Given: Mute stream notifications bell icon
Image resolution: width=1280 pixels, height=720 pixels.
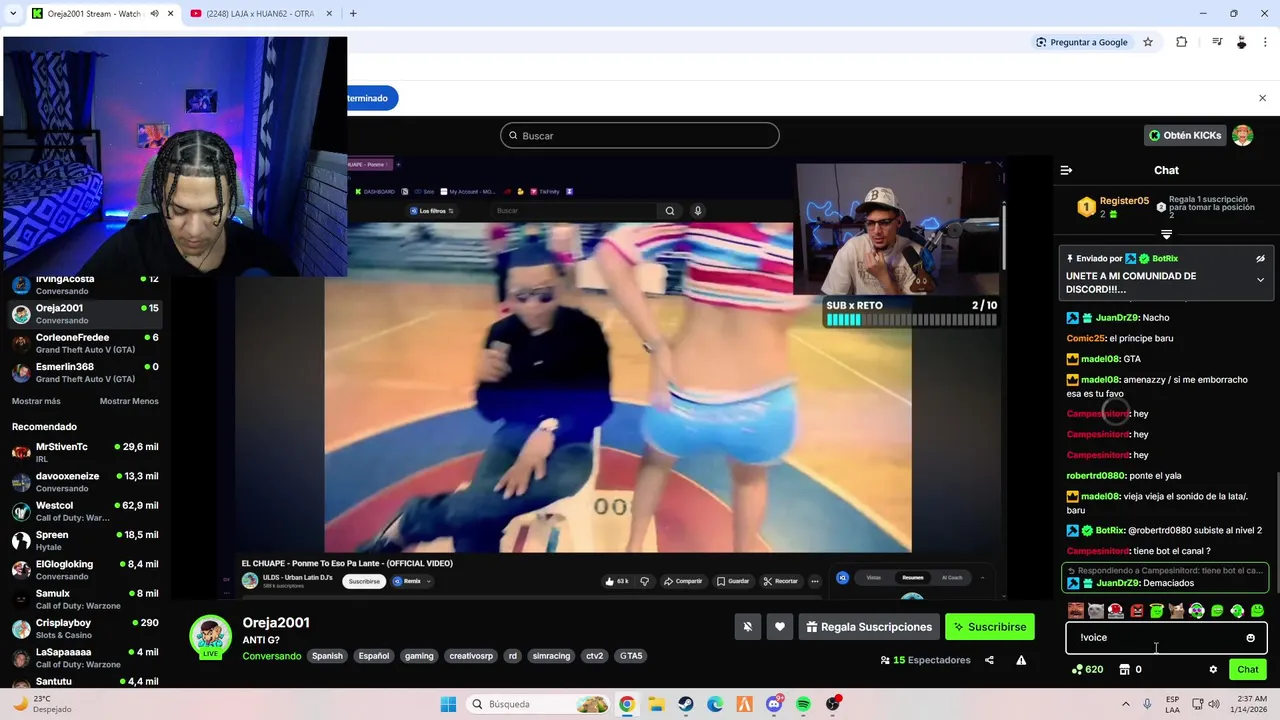Looking at the screenshot, I should click(x=747, y=627).
